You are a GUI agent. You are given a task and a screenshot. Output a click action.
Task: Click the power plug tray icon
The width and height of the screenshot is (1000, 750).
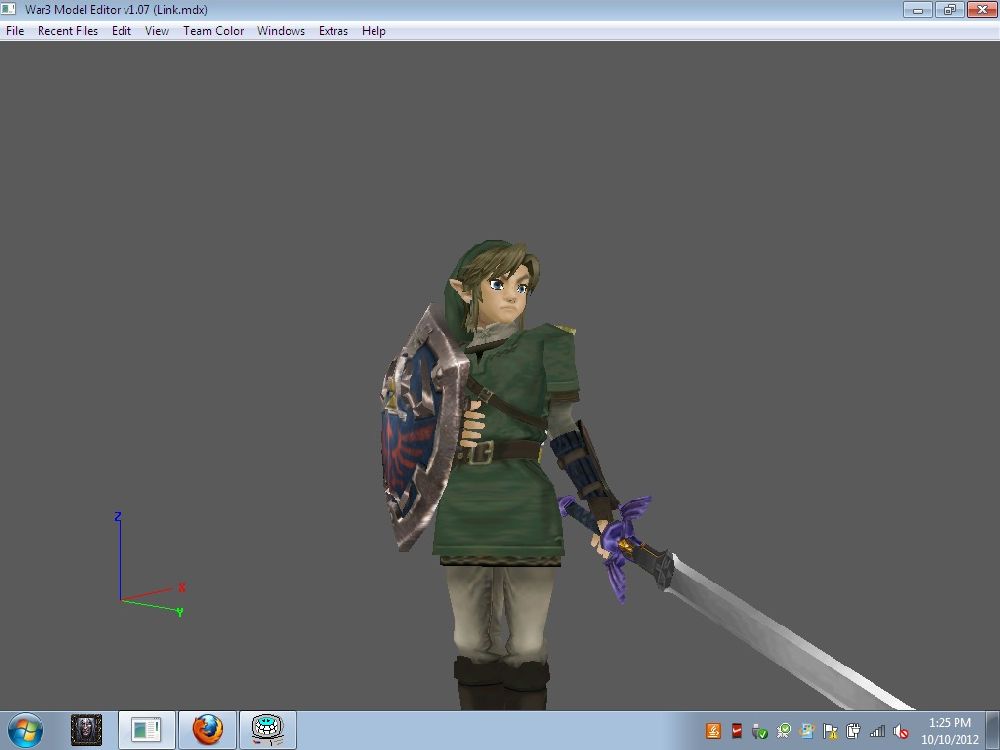pos(853,731)
